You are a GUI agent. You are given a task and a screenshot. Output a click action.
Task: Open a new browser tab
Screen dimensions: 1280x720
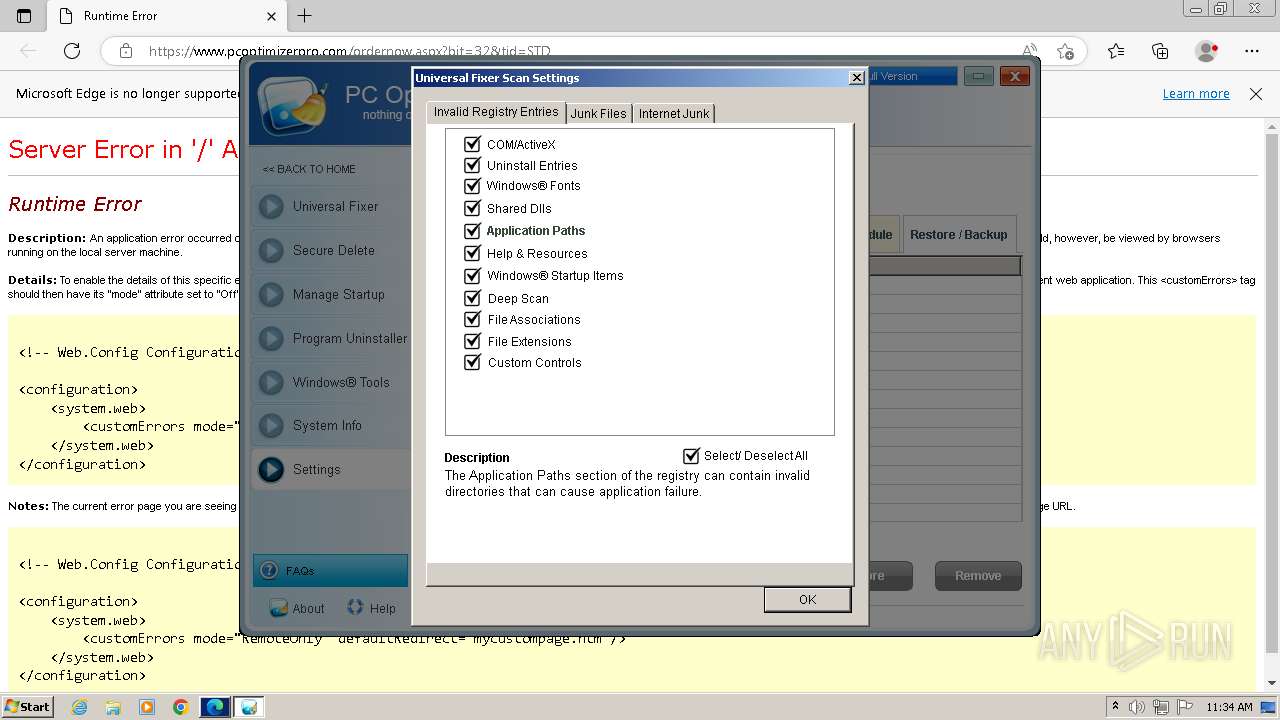pyautogui.click(x=305, y=16)
